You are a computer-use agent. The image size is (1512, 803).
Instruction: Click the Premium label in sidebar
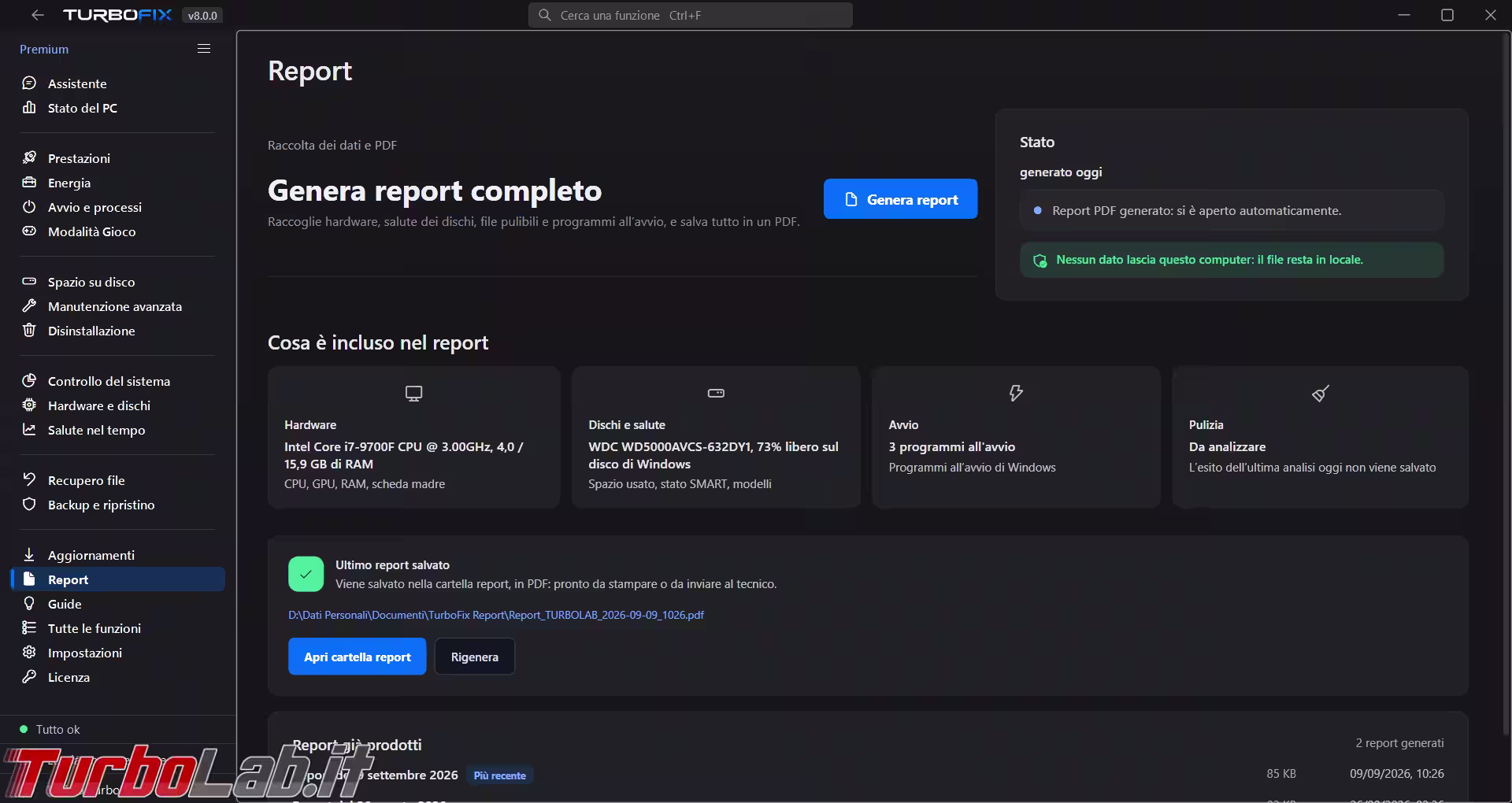(44, 49)
